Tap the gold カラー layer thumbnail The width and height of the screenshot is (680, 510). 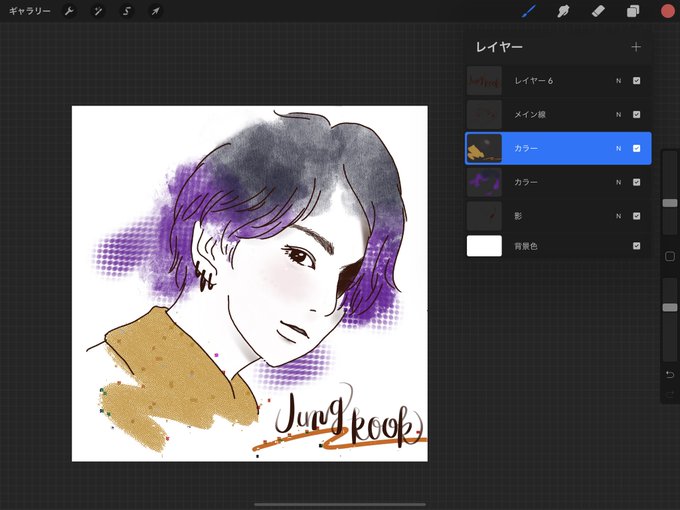(484, 148)
